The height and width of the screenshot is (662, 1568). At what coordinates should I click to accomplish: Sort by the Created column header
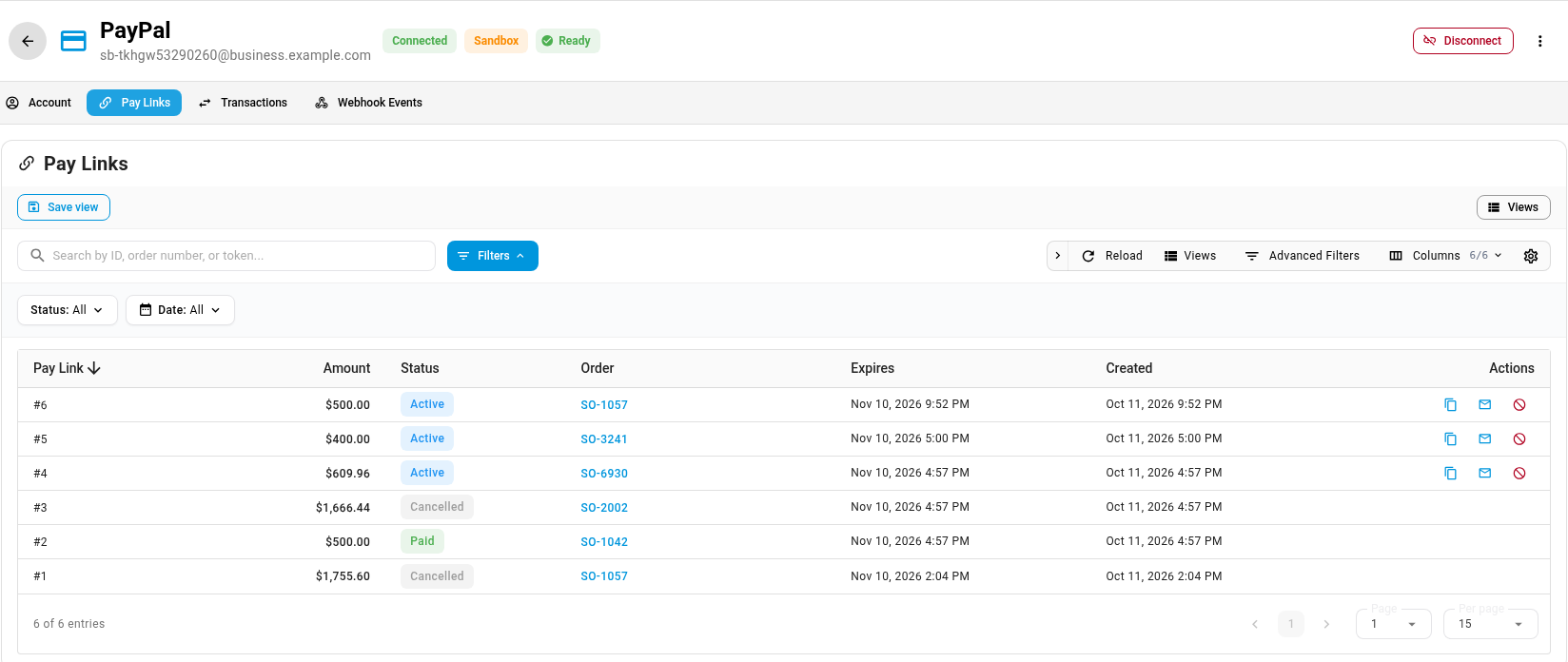pos(1129,368)
